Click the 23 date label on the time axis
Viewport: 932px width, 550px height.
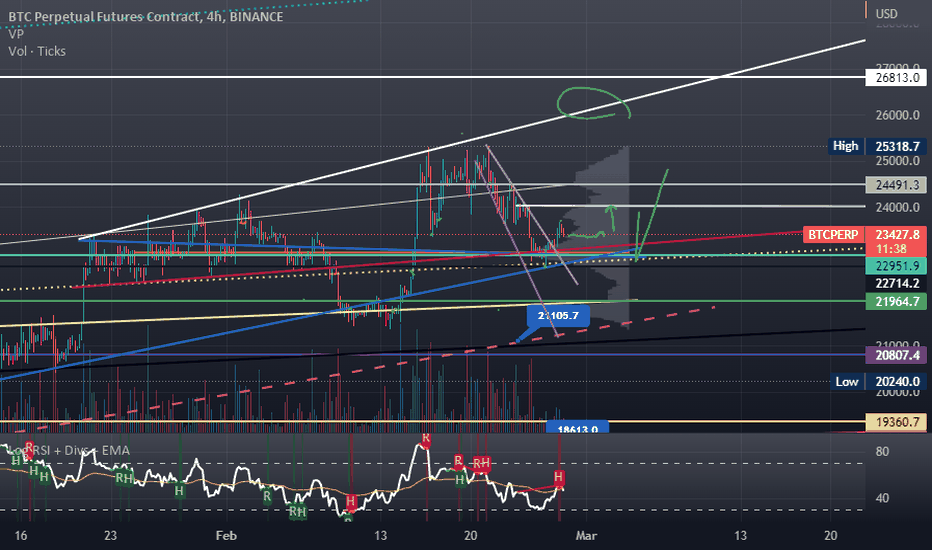pyautogui.click(x=111, y=536)
